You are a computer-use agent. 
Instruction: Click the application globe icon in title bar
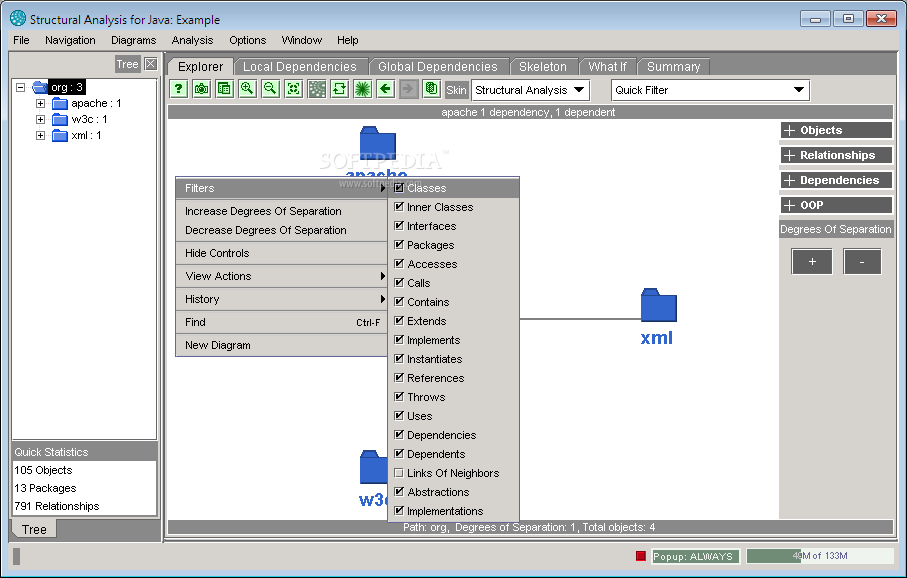(18, 19)
